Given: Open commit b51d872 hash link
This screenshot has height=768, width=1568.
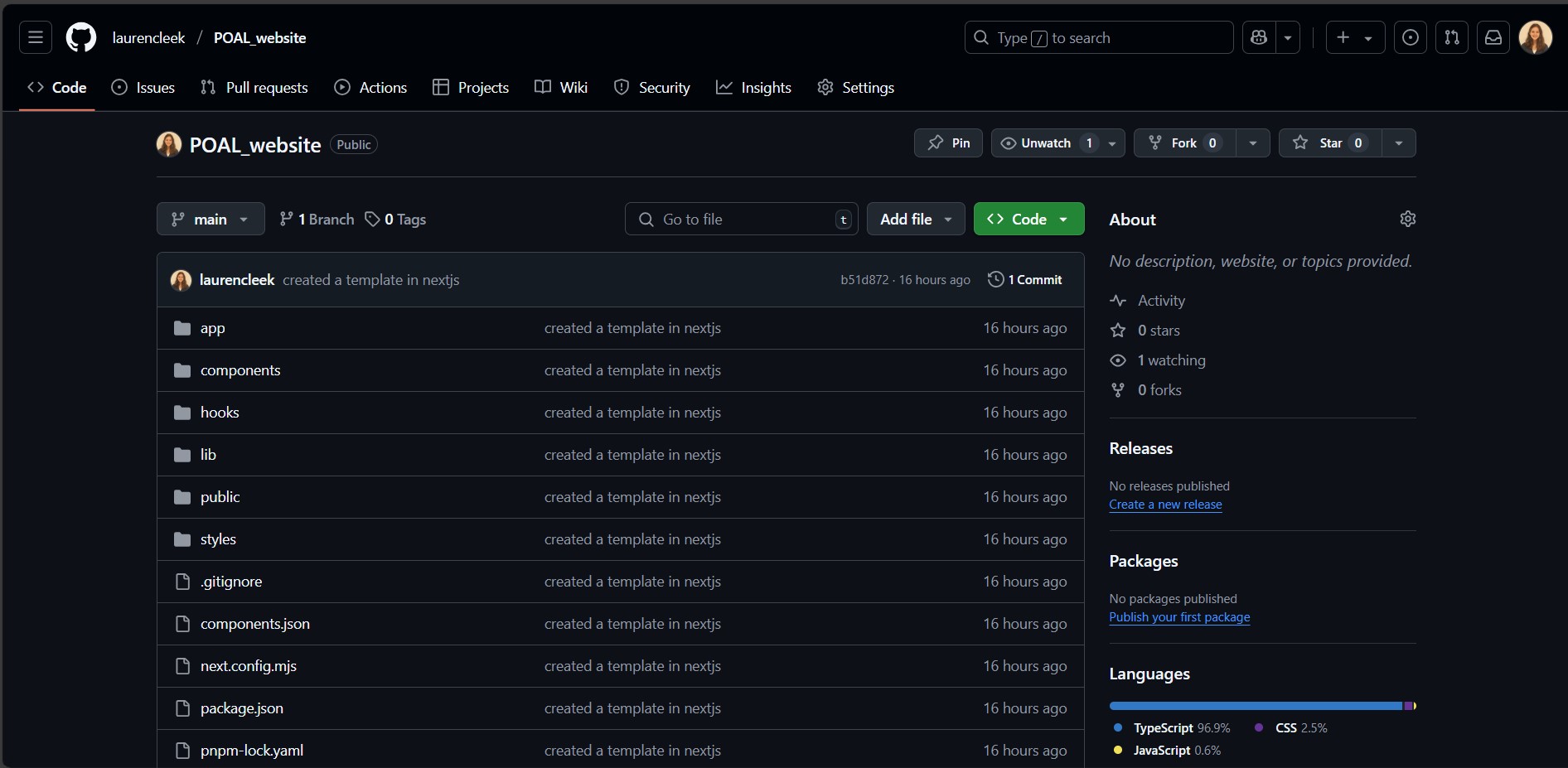Looking at the screenshot, I should click(x=864, y=280).
